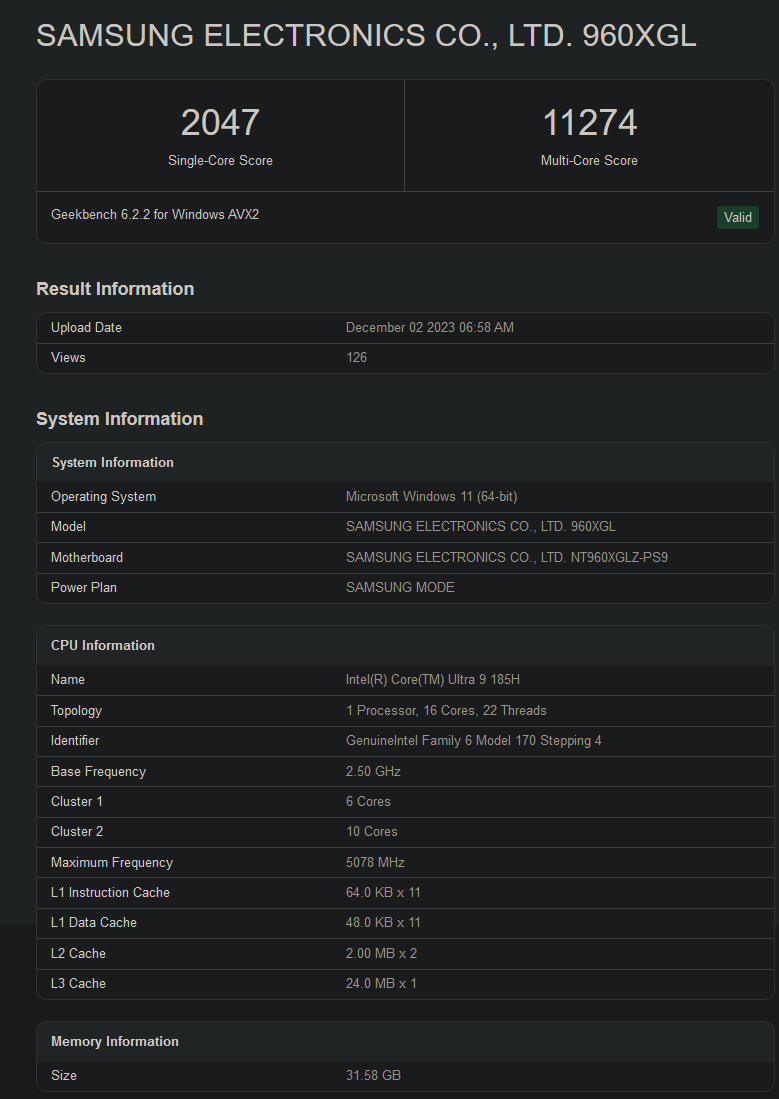Screen dimensions: 779x1099
Task: Click the L2 Cache label
Action: pyautogui.click(x=79, y=953)
